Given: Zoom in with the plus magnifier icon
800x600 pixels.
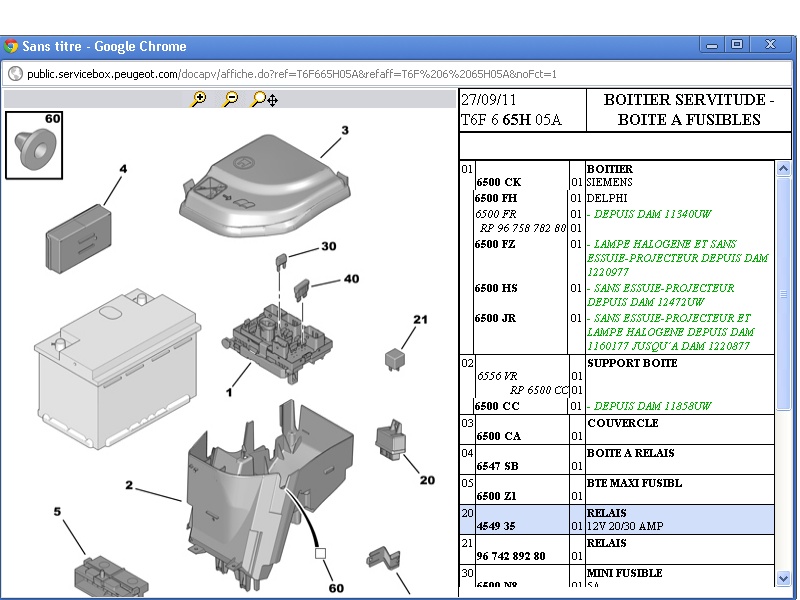Looking at the screenshot, I should click(198, 98).
